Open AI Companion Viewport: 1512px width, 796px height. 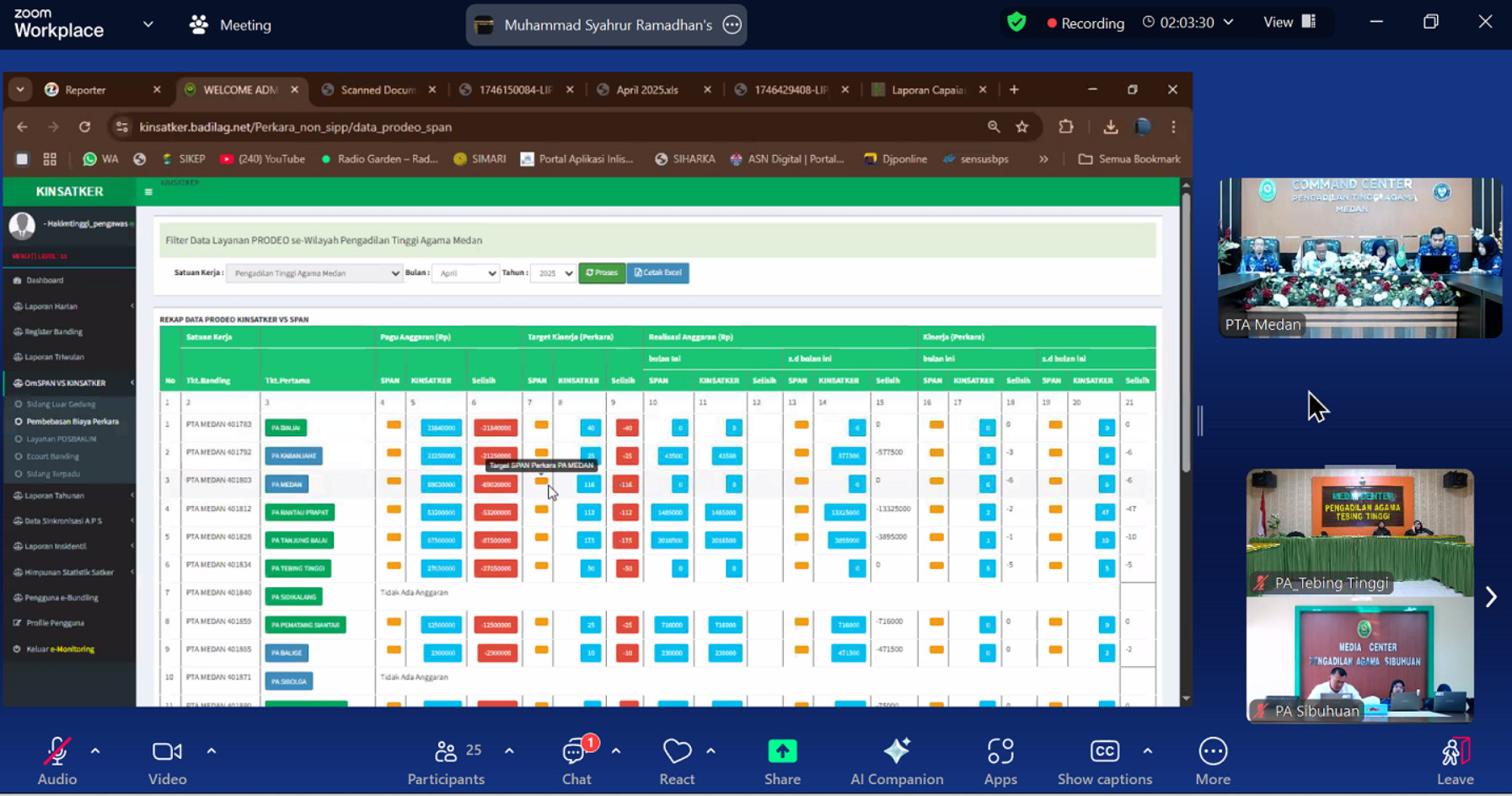click(896, 751)
